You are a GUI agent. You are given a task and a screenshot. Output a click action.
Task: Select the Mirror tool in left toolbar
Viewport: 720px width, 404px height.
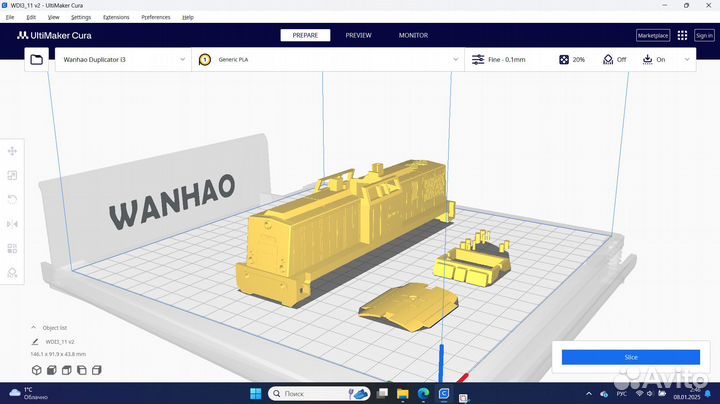(x=12, y=224)
